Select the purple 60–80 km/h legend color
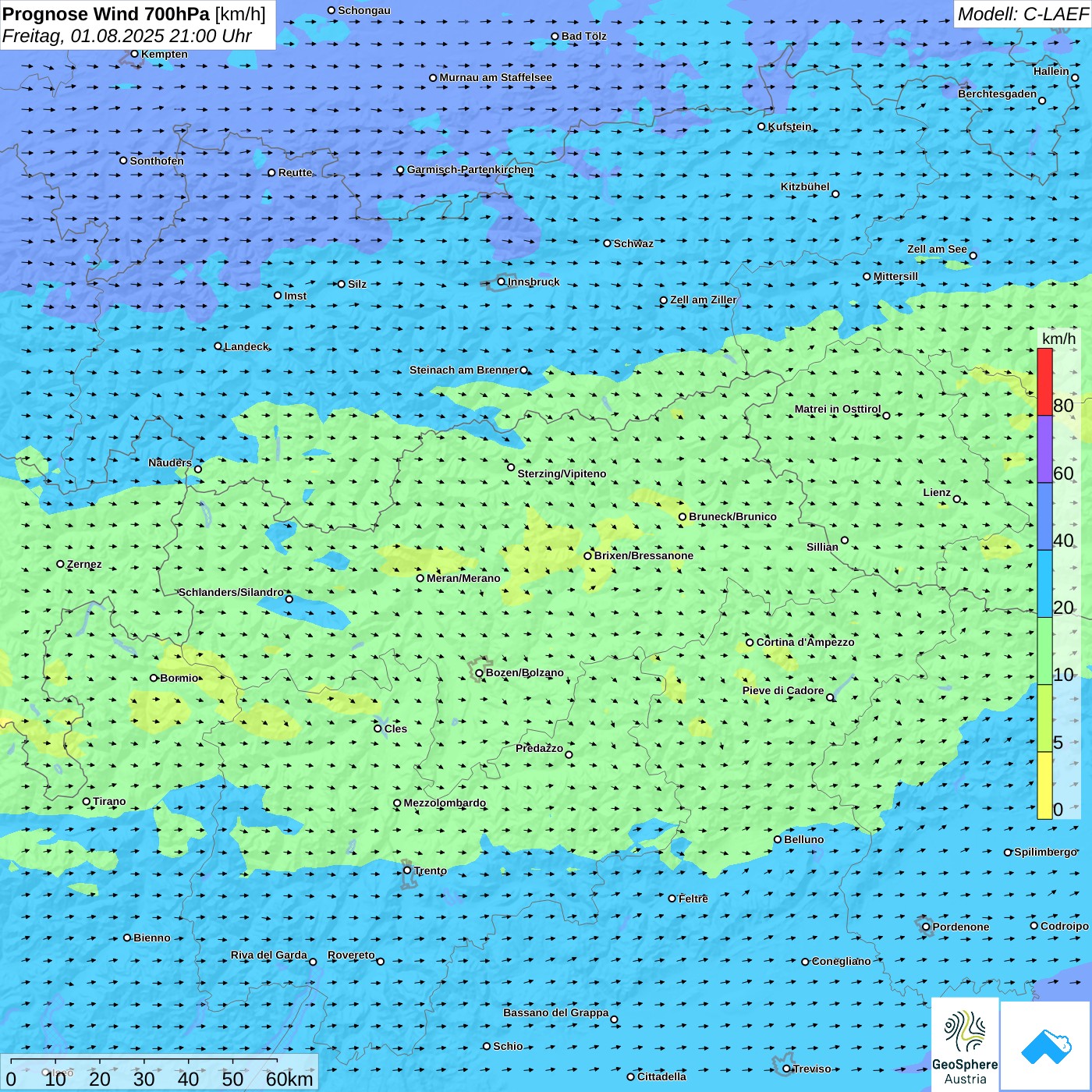Image resolution: width=1092 pixels, height=1092 pixels. click(x=1044, y=449)
